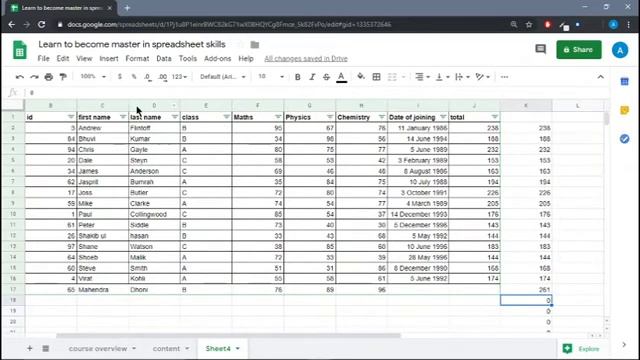Open the font family dropdown
This screenshot has height=360, width=640.
point(223,77)
